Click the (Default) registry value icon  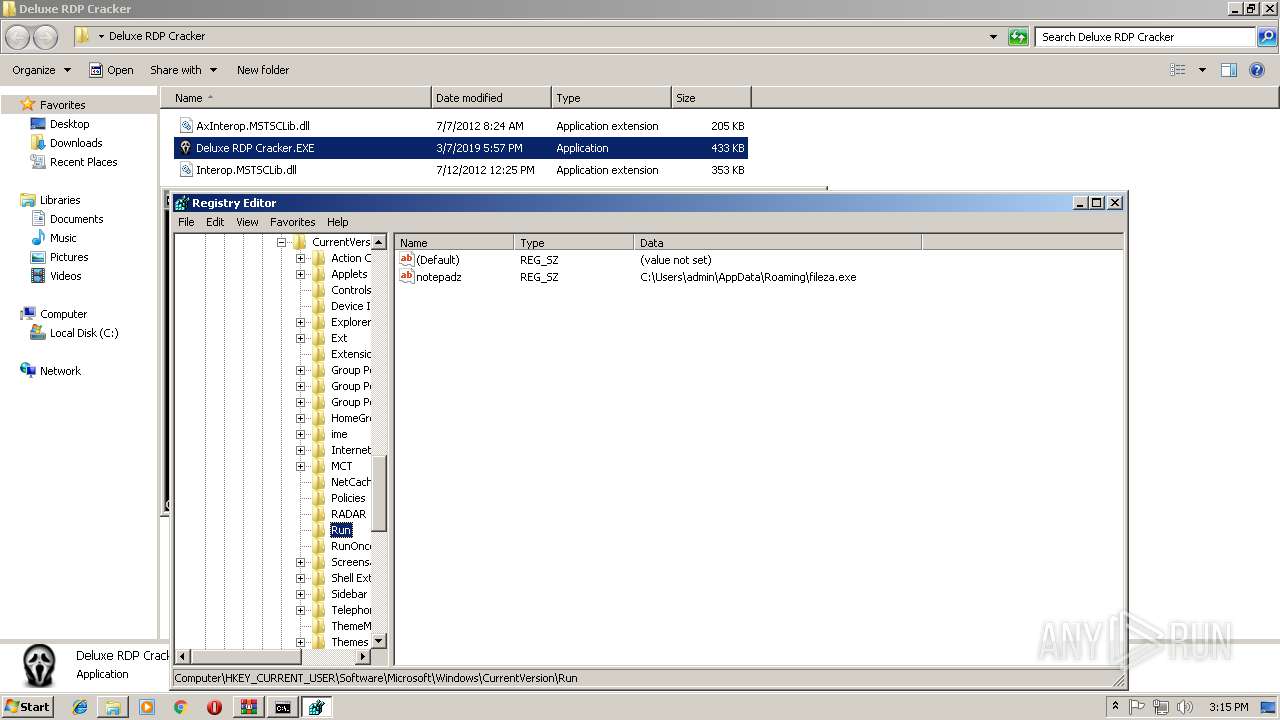tap(407, 259)
